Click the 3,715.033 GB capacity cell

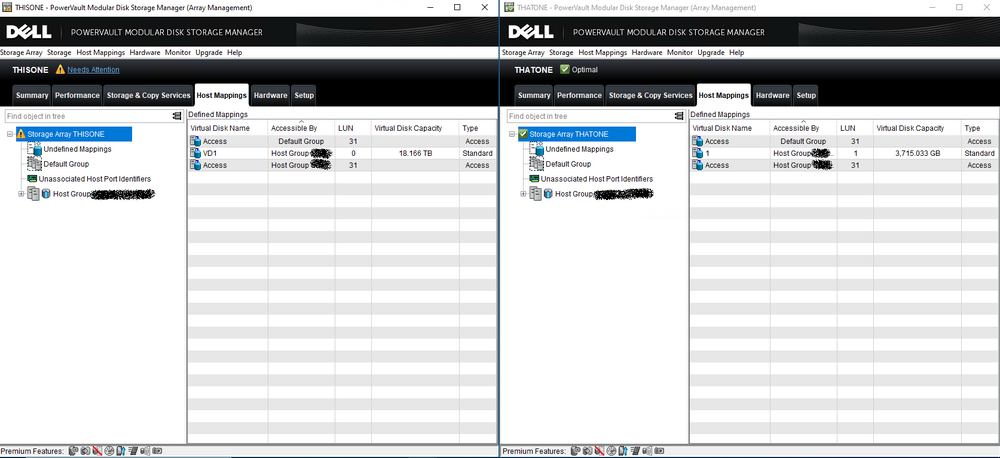[917, 153]
